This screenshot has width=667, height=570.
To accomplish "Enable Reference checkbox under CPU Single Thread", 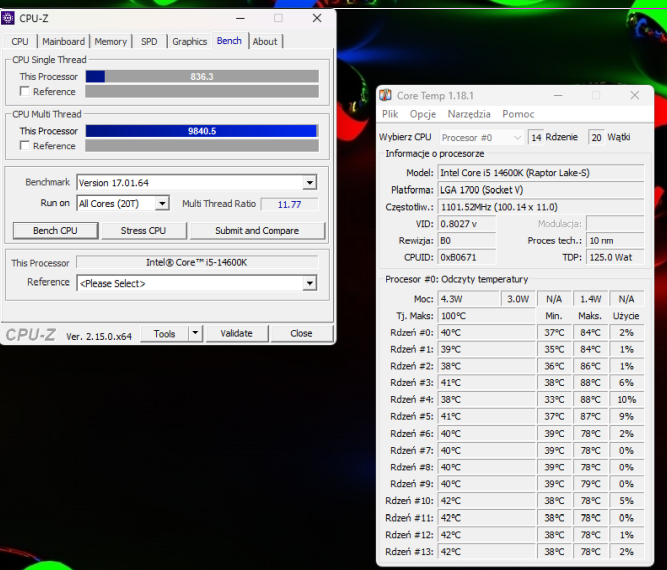I will click(25, 92).
